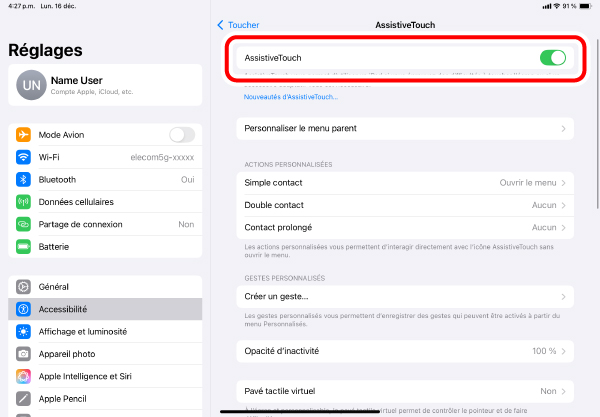Open Wi-Fi settings via its icon
600x417 pixels.
pyautogui.click(x=23, y=157)
